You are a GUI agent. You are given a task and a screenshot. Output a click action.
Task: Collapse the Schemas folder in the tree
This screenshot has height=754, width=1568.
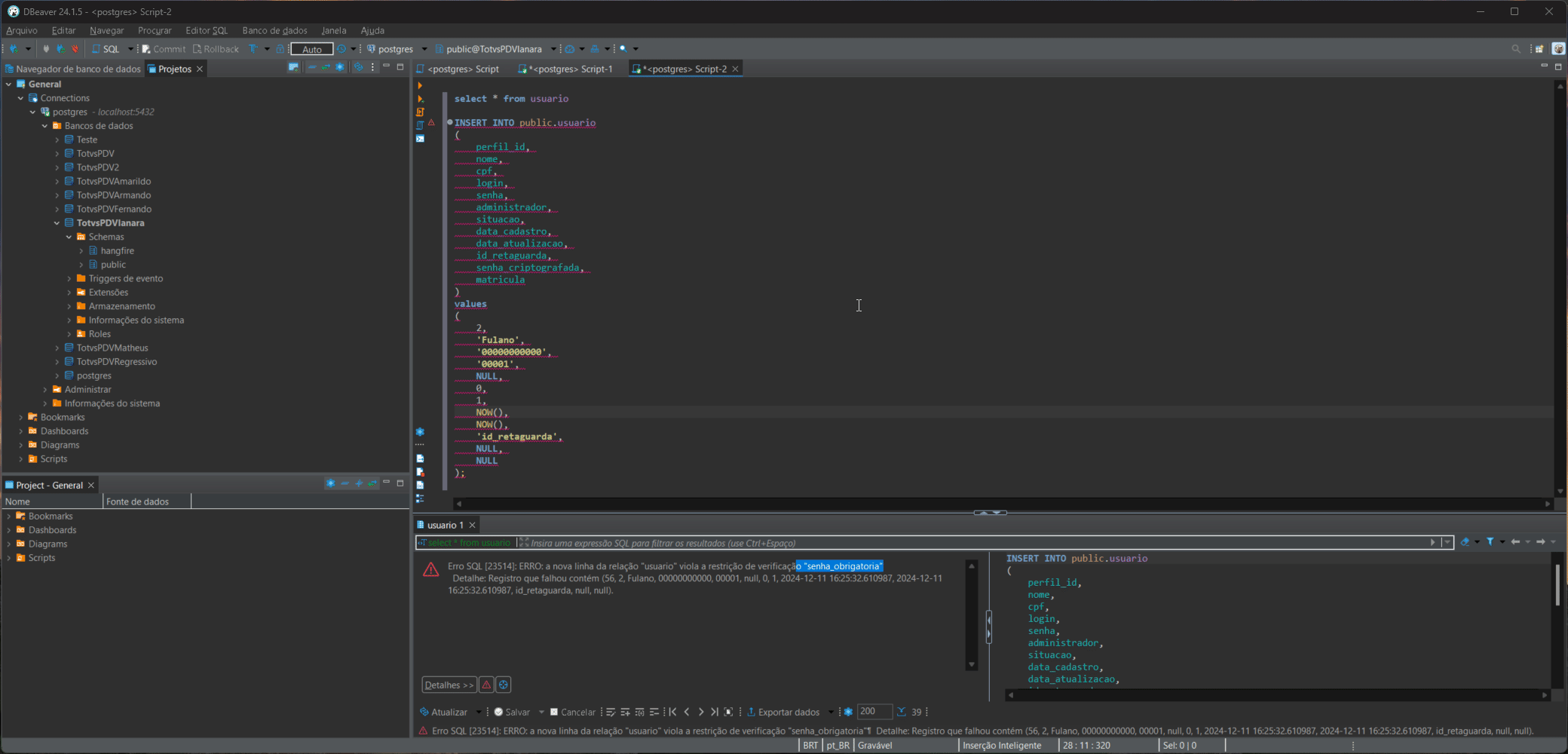pos(69,237)
